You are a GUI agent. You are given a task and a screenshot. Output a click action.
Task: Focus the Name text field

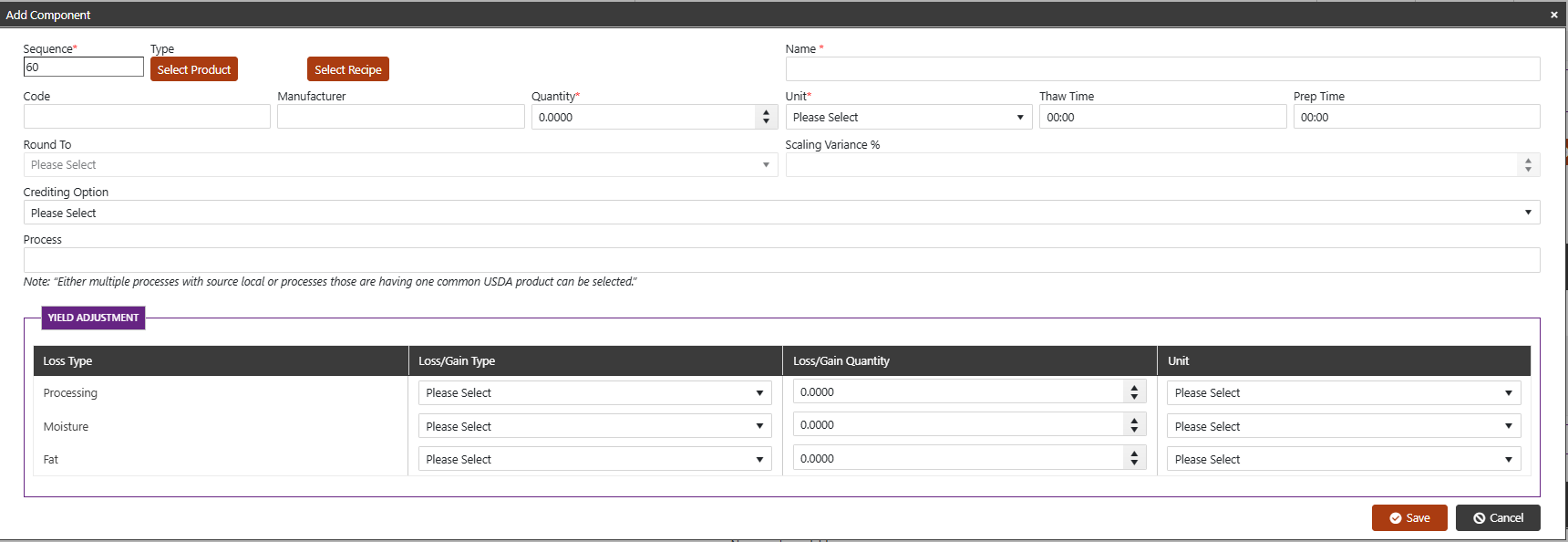pos(1162,68)
